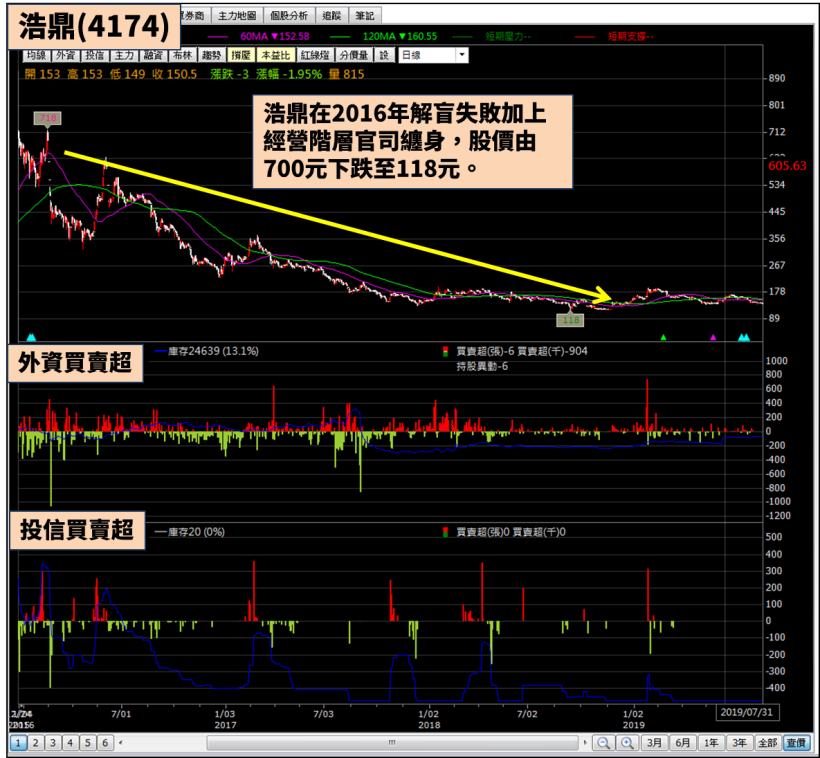Toggle the 外資 foreign investor indicator
The height and width of the screenshot is (758, 820).
[x=66, y=55]
